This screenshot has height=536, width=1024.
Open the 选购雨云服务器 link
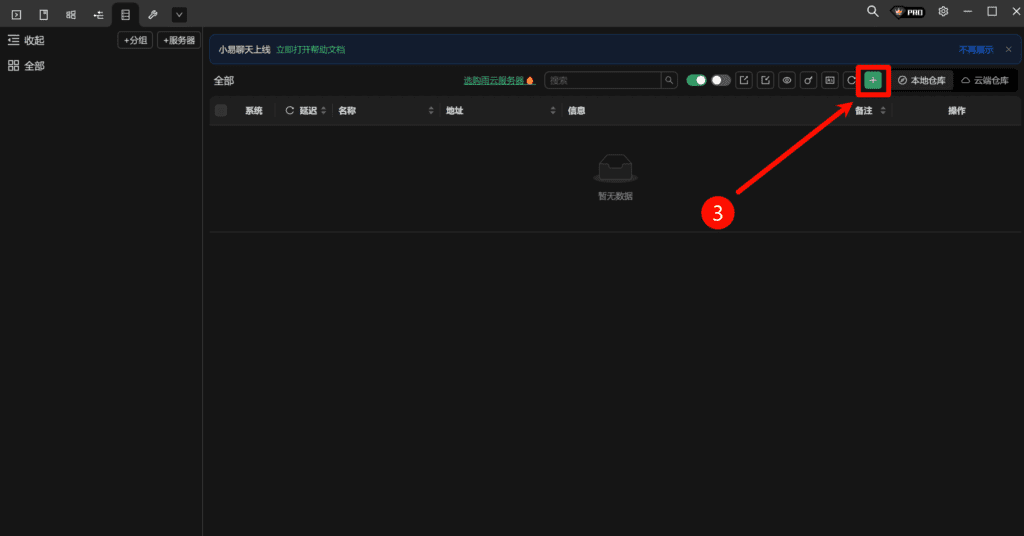pos(499,80)
